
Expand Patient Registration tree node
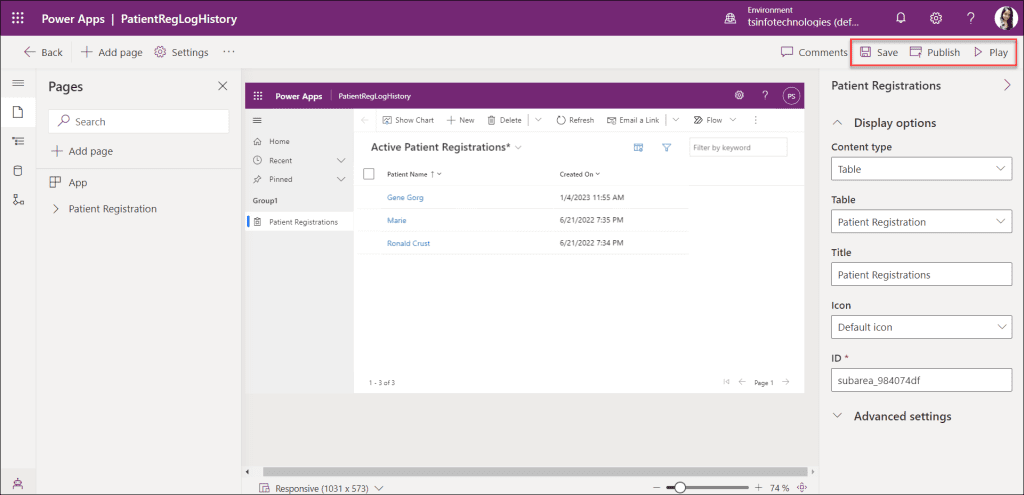coord(56,209)
